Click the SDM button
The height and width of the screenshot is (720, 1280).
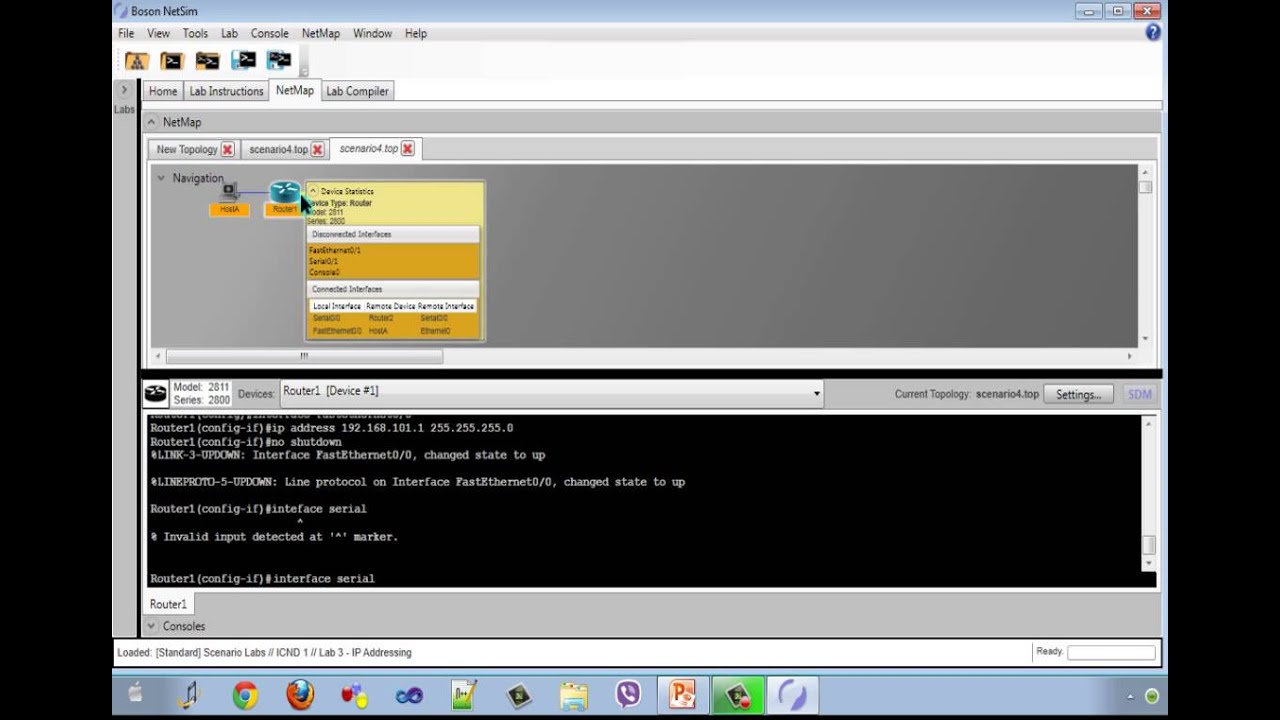click(1140, 394)
